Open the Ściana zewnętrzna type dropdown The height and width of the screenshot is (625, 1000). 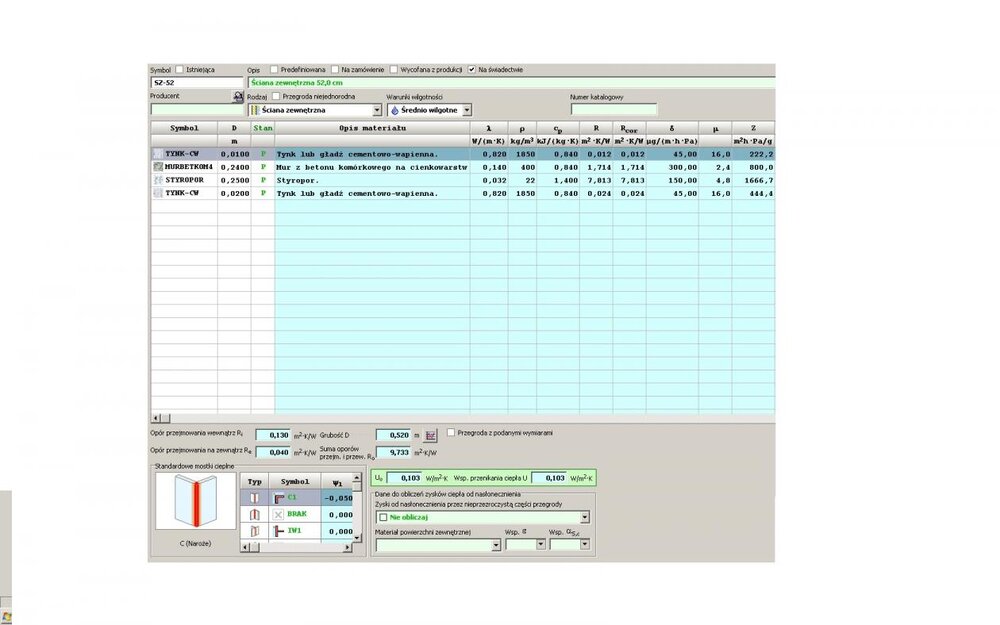pos(377,110)
